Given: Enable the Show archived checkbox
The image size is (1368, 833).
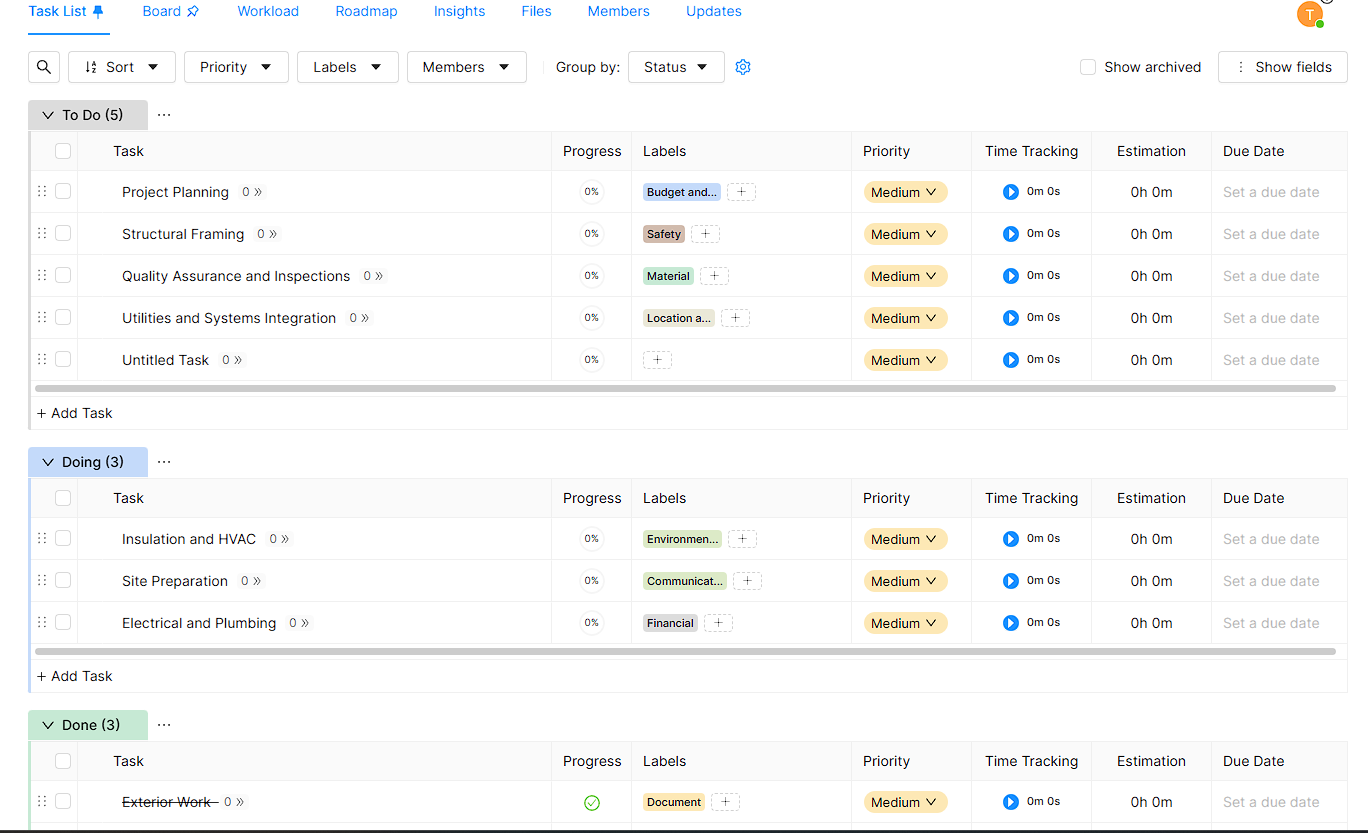Looking at the screenshot, I should point(1088,67).
